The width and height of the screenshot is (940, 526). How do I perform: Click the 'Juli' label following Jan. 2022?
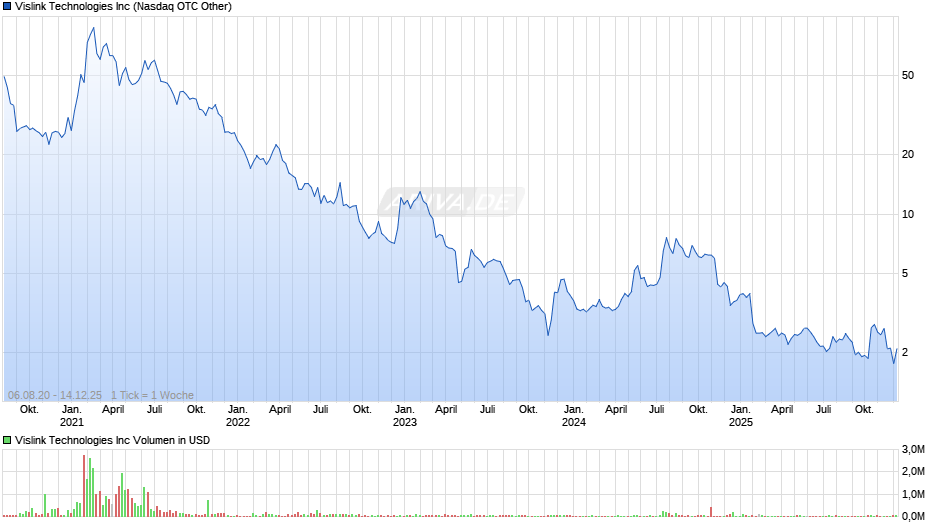click(321, 410)
